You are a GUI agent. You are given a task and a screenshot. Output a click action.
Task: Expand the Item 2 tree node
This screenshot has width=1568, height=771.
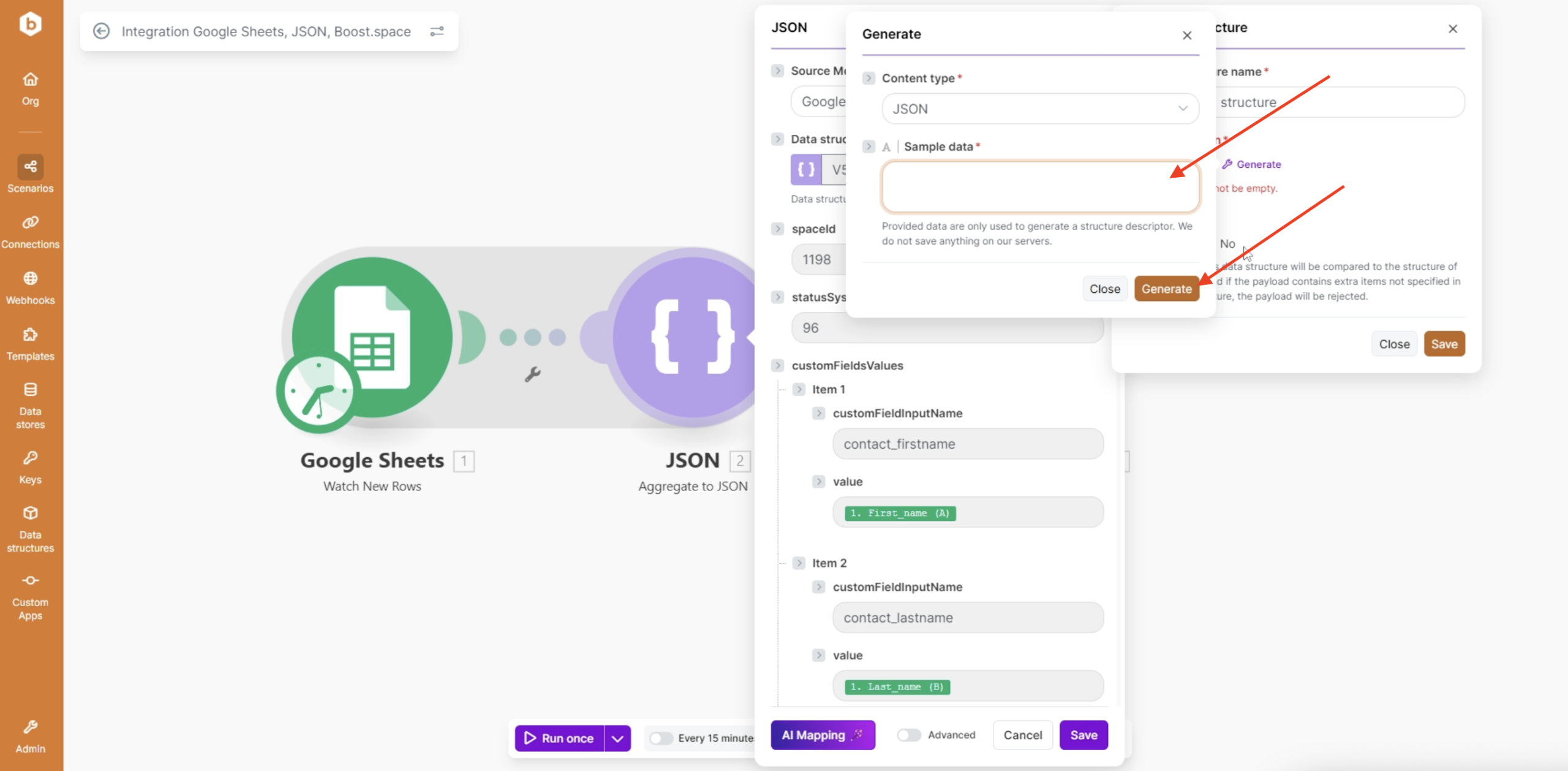pos(799,563)
